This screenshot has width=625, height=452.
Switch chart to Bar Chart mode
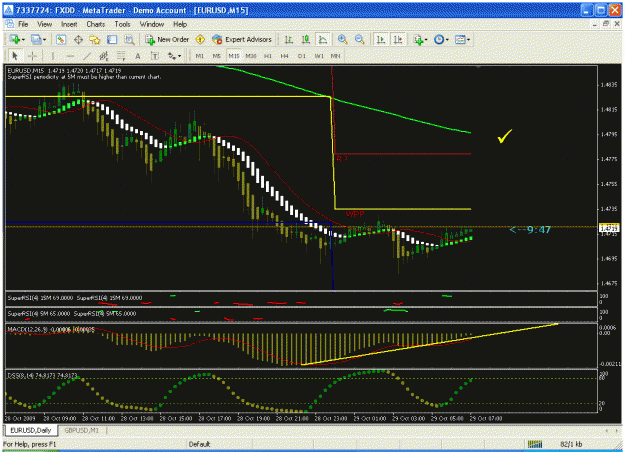(x=288, y=39)
